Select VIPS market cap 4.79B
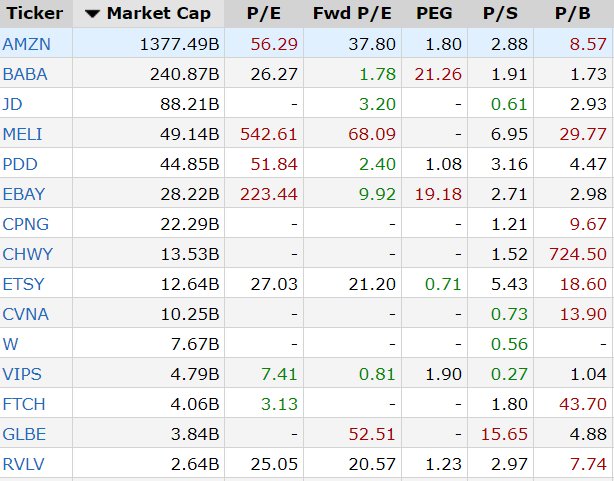614x481 pixels. [x=195, y=374]
